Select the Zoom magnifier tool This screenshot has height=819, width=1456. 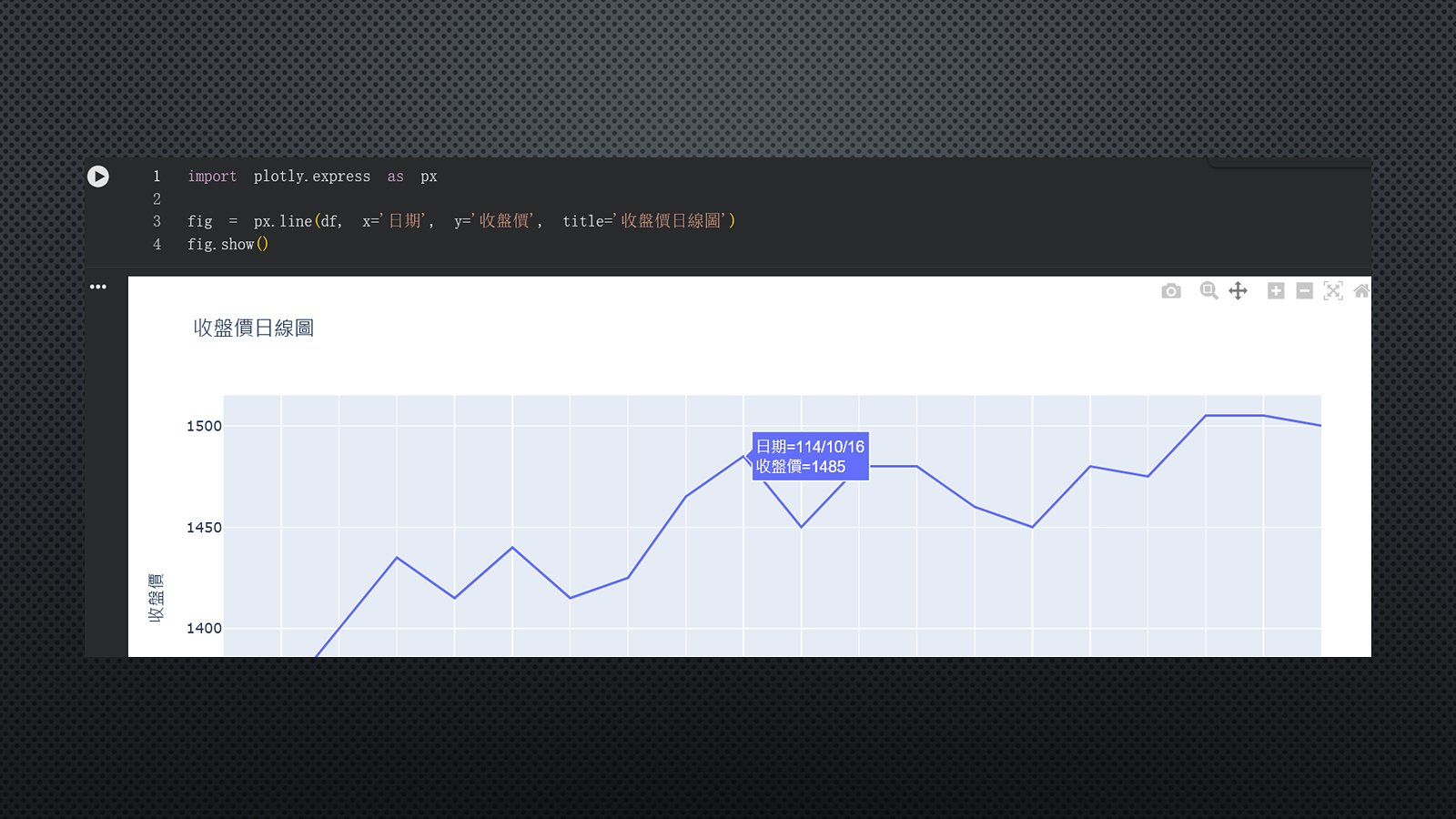pos(1208,291)
